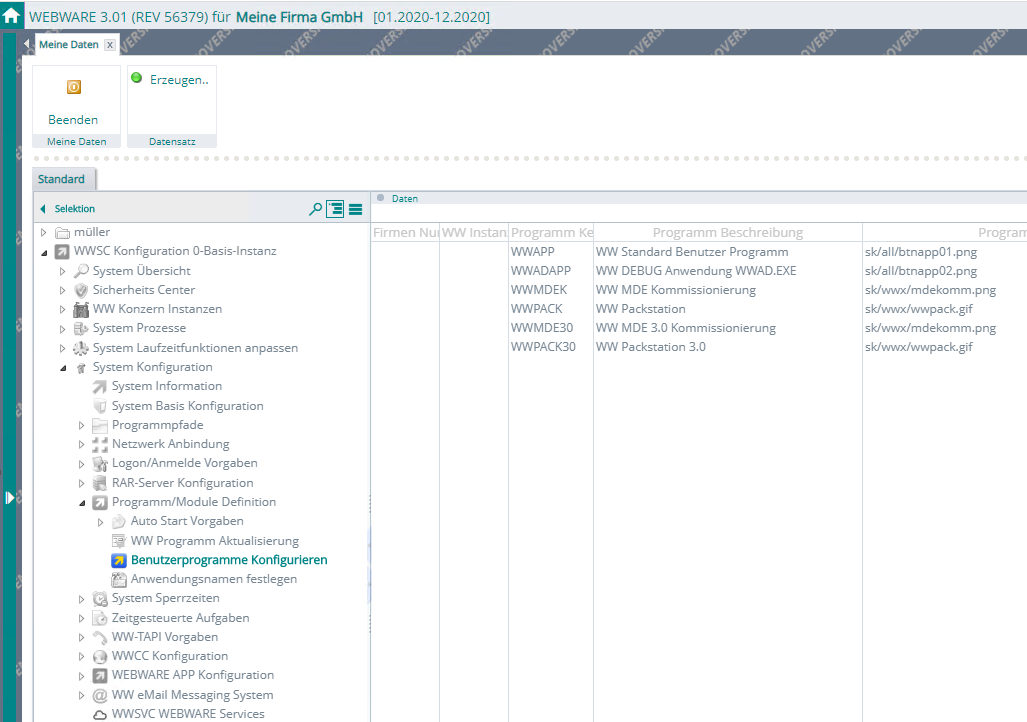Click the WW Konzern Instanzen icon
Viewport: 1027px width, 722px height.
point(81,309)
